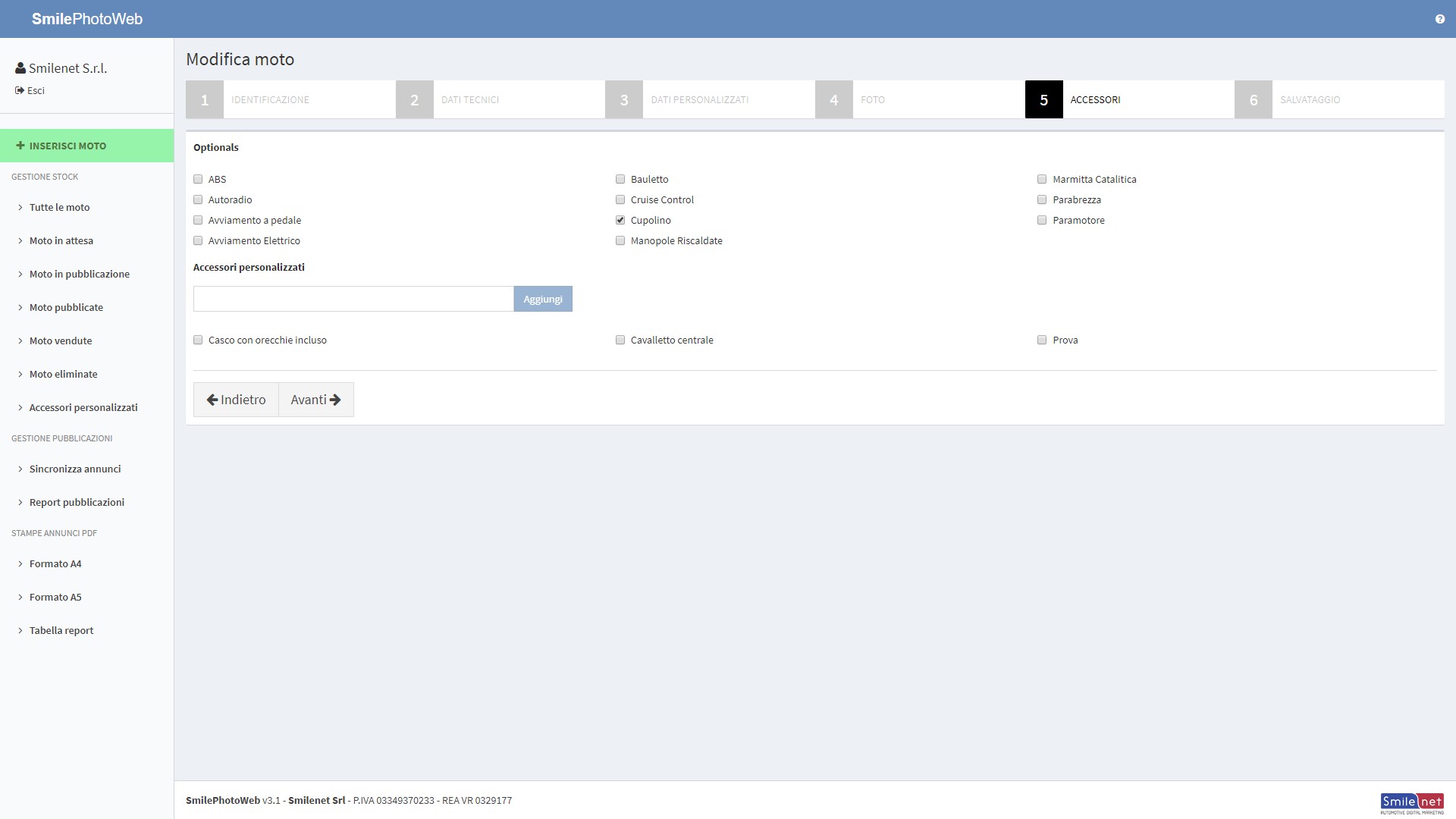Expand the Tutte le moto chevron

click(20, 208)
